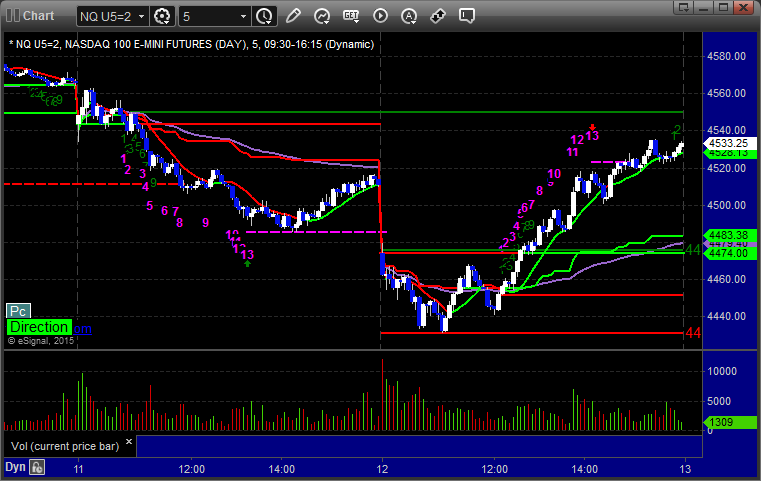Click the Pc button on chart
Image resolution: width=761 pixels, height=481 pixels.
coord(18,311)
